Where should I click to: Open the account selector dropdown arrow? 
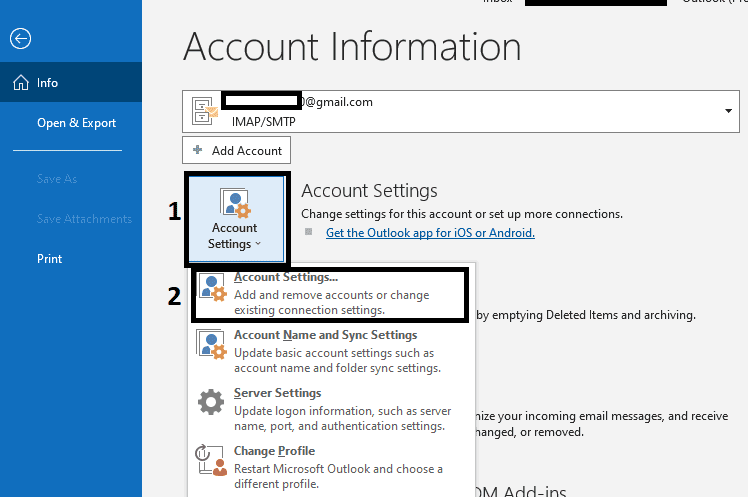(x=725, y=109)
